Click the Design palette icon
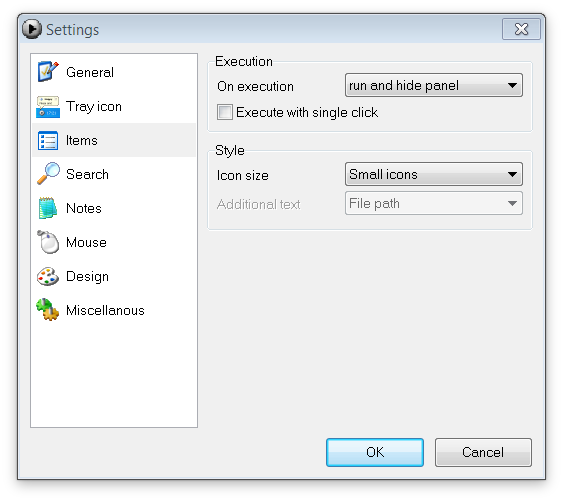 tap(48, 276)
